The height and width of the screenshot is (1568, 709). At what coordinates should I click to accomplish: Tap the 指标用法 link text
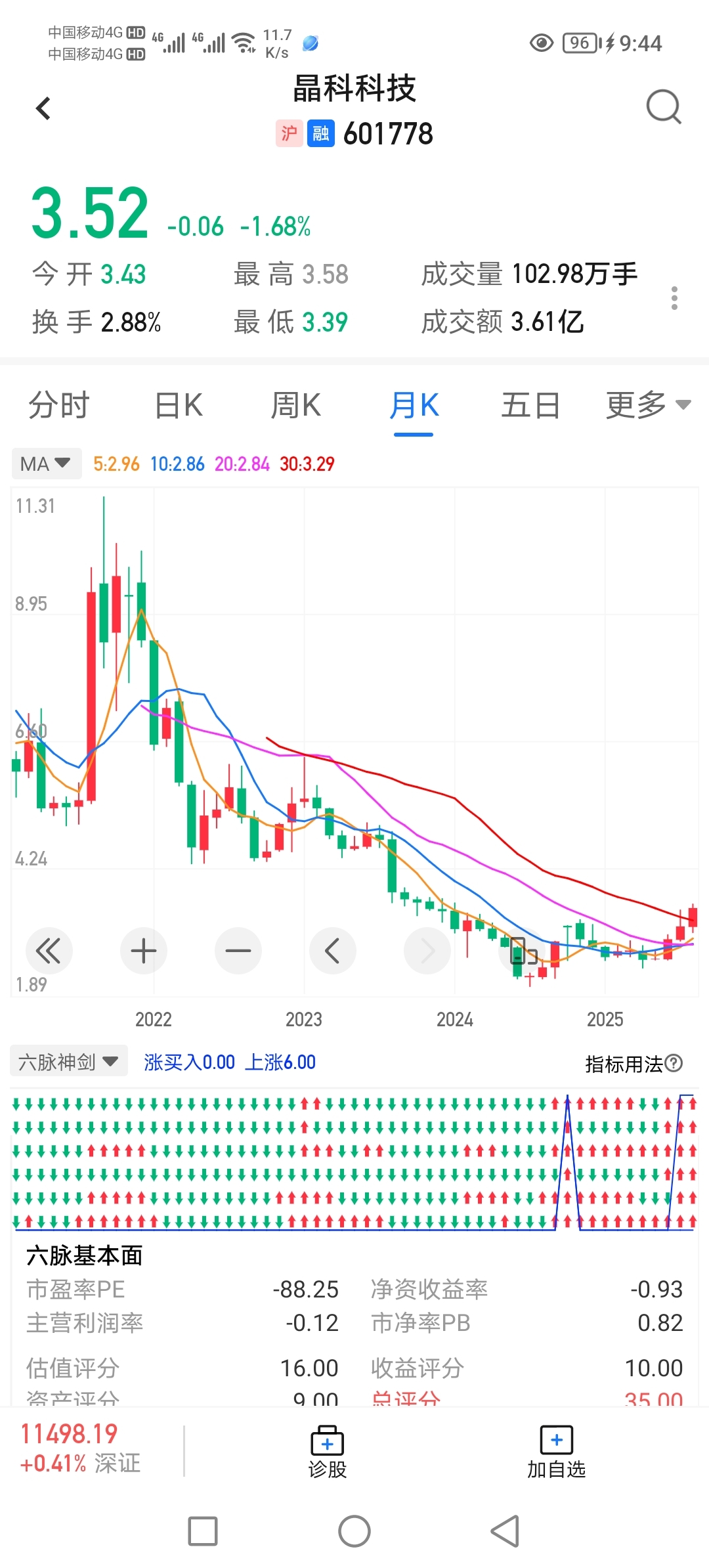(624, 1064)
